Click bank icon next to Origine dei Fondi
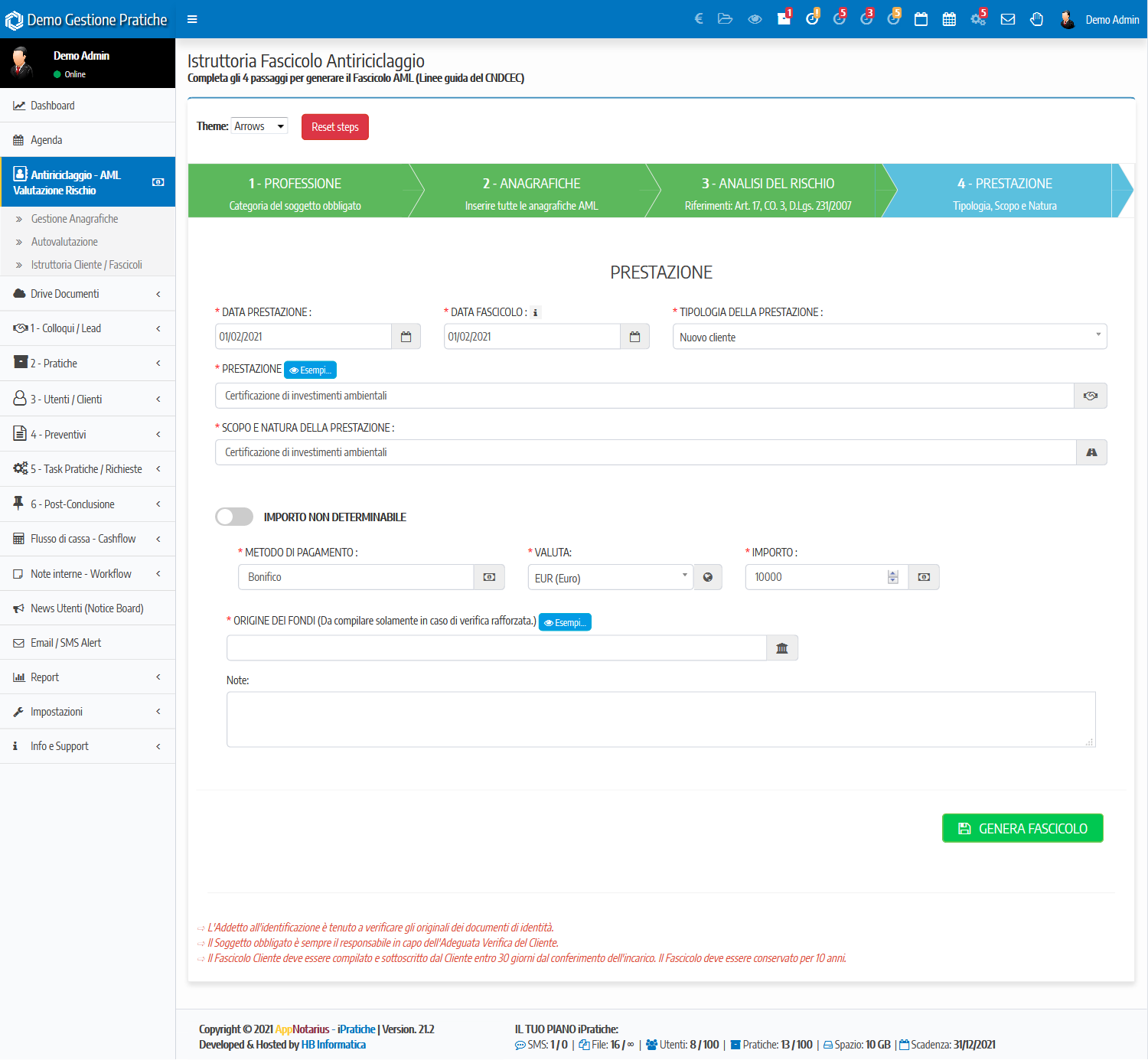Image resolution: width=1148 pixels, height=1060 pixels. (x=781, y=648)
